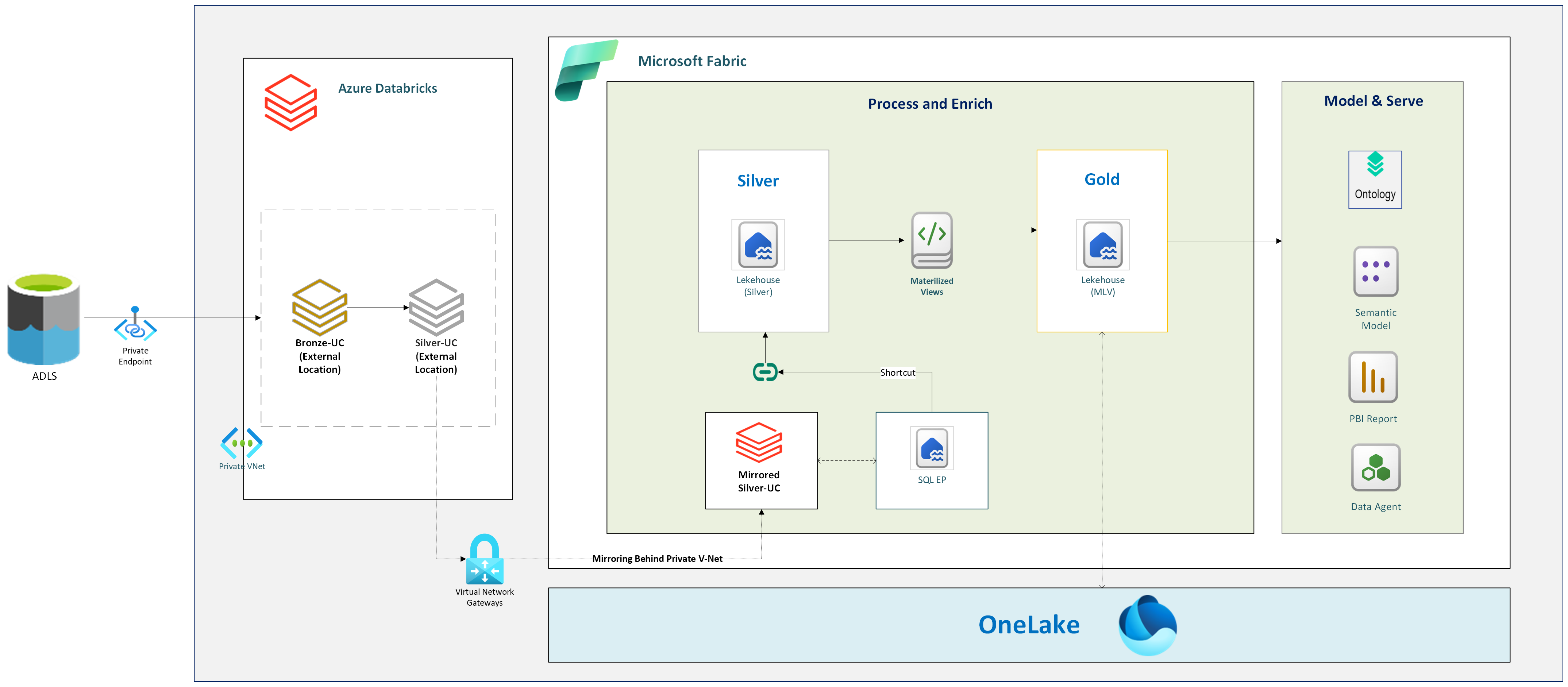Open the Lakehouse (Silver) icon

coord(758,244)
